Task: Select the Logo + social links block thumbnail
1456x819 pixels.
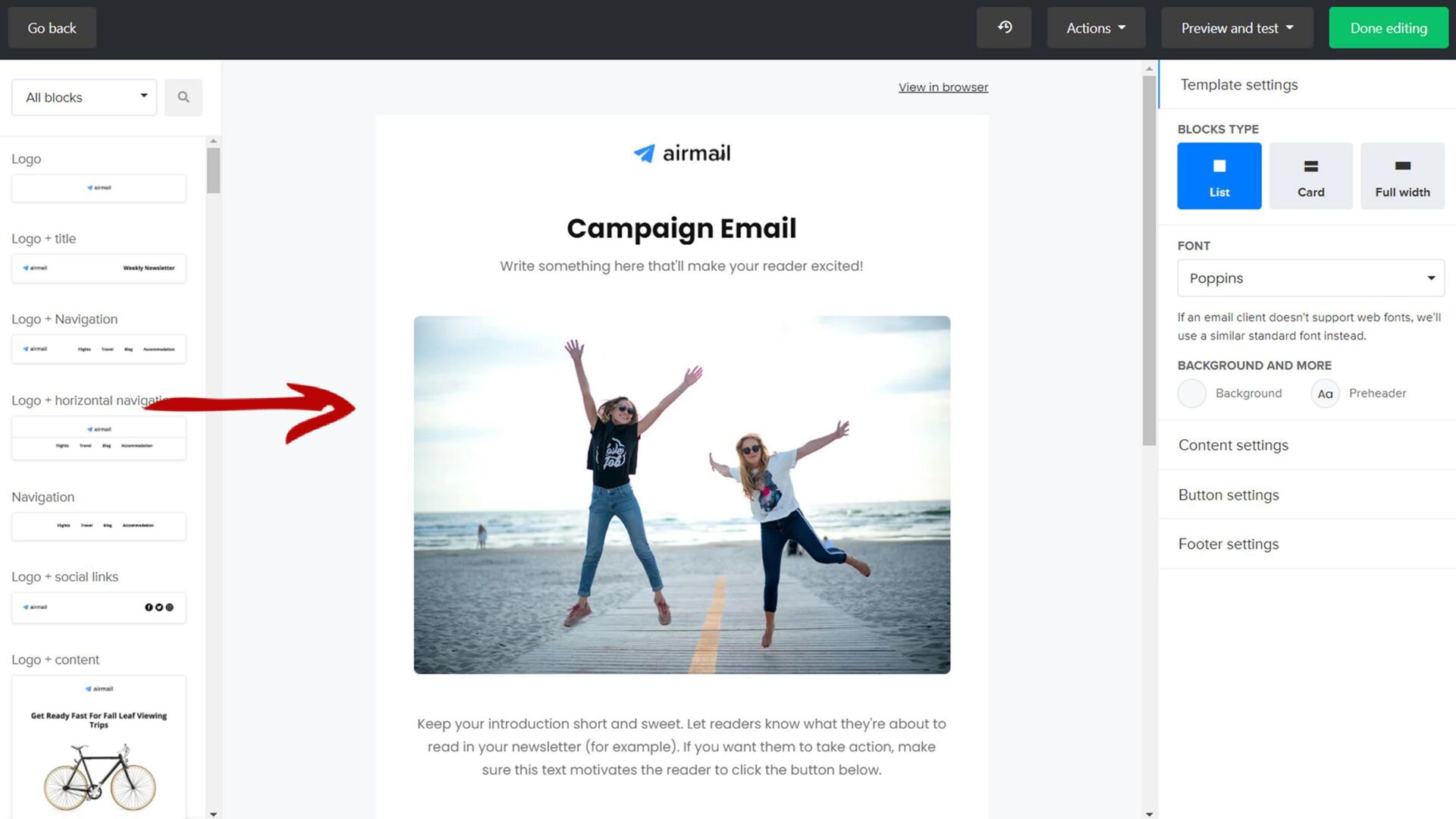Action: (x=99, y=607)
